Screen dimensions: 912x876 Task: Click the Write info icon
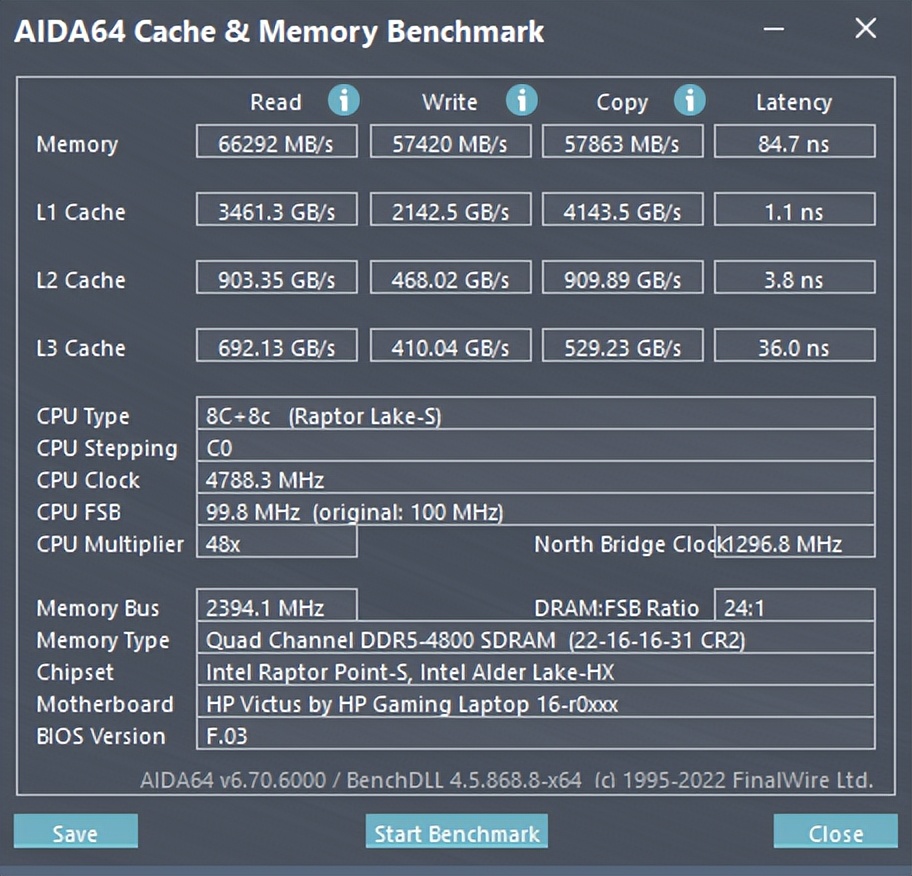pos(521,100)
